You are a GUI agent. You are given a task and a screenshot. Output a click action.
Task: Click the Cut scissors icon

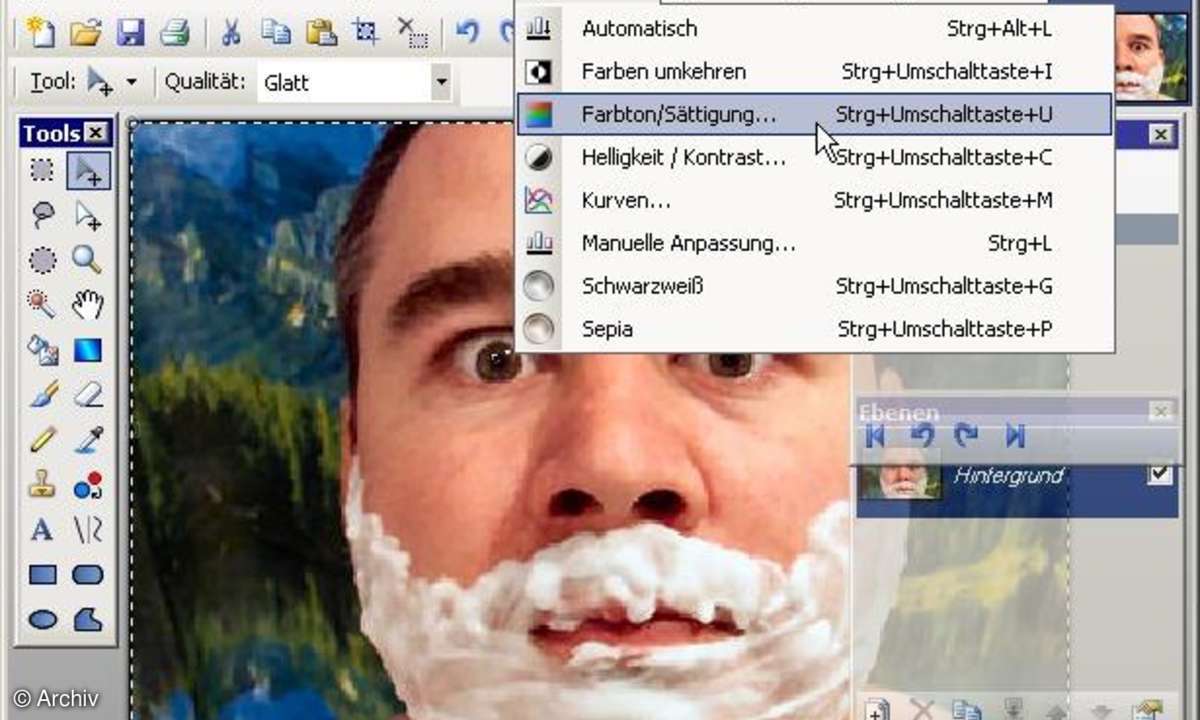point(231,33)
